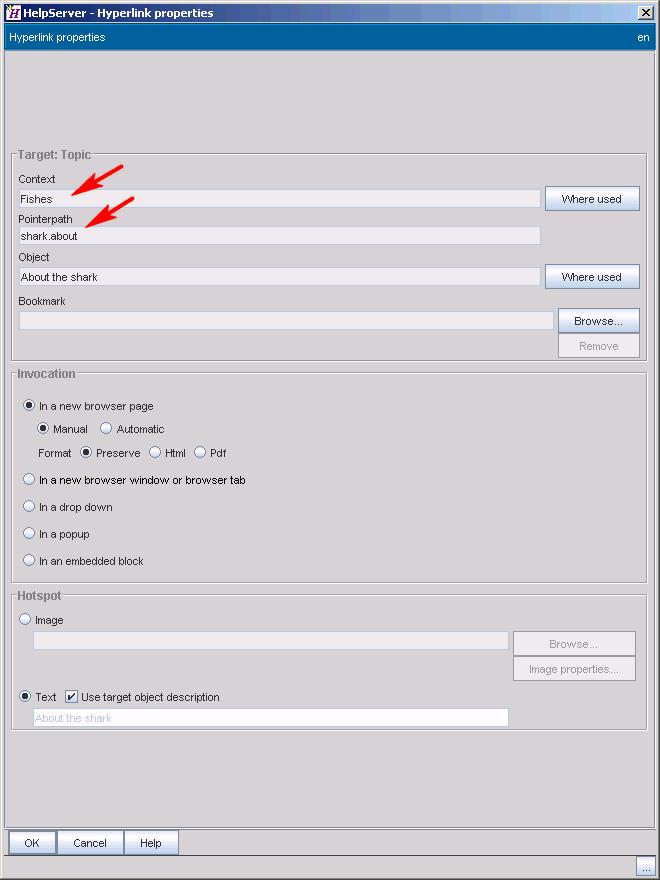Toggle Use target object description checkbox

click(x=71, y=697)
